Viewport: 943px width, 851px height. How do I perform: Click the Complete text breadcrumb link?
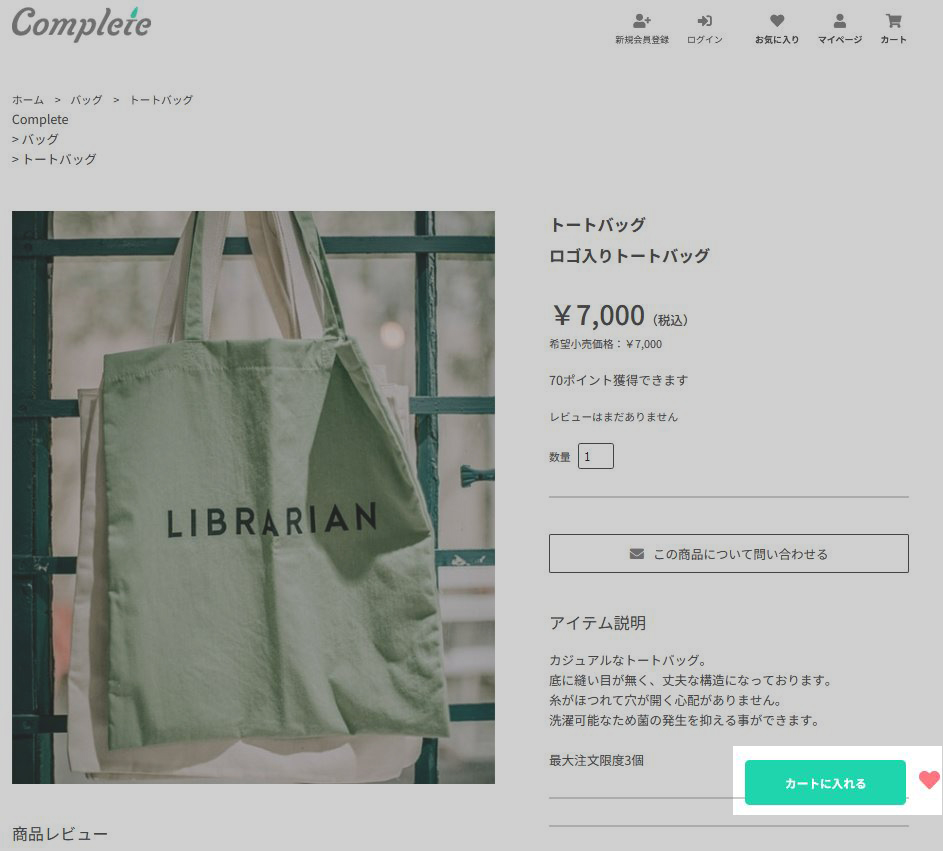pyautogui.click(x=40, y=120)
